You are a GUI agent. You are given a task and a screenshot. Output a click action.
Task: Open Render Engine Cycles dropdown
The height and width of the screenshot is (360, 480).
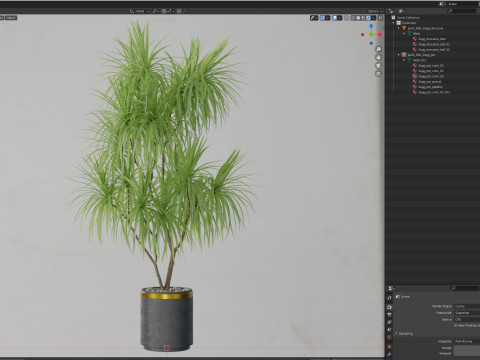(x=467, y=306)
